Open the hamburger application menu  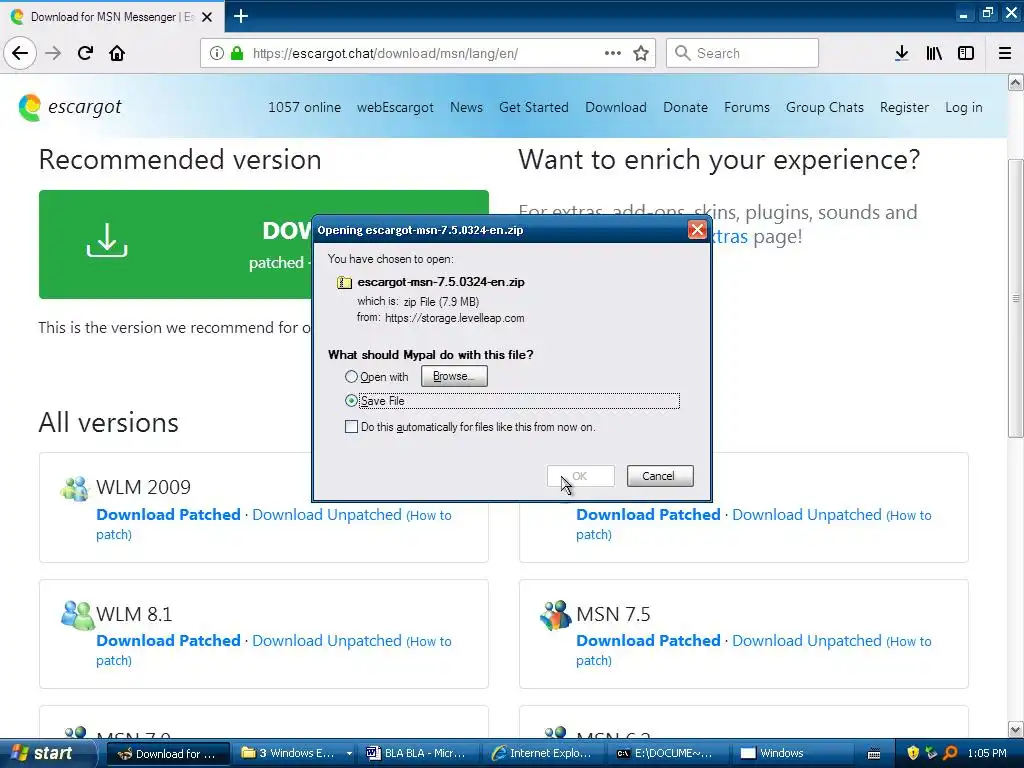tap(1005, 53)
